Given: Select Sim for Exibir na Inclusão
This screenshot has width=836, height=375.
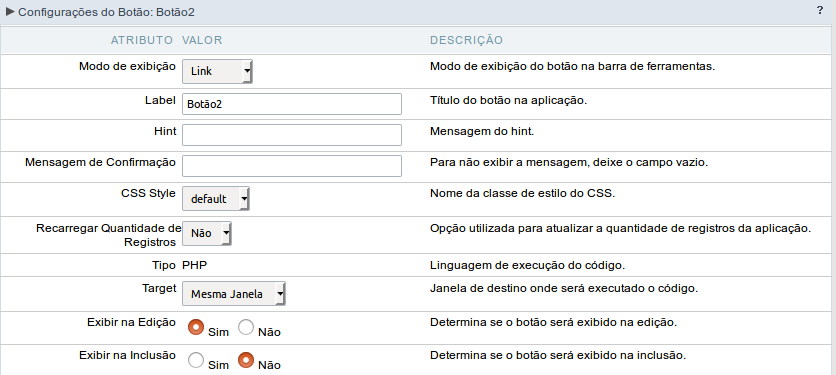Looking at the screenshot, I should 196,360.
